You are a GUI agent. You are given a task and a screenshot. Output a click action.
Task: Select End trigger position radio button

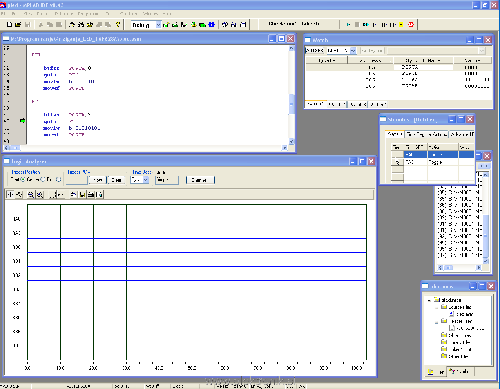(58, 179)
